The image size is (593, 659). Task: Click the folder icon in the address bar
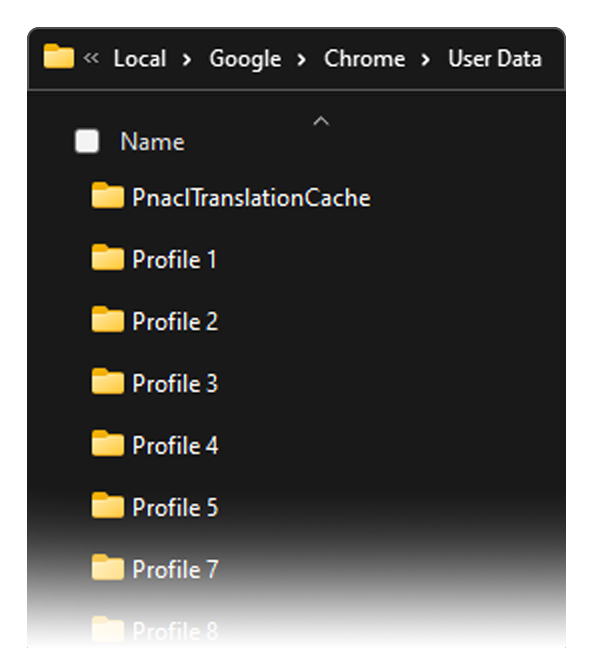(58, 57)
